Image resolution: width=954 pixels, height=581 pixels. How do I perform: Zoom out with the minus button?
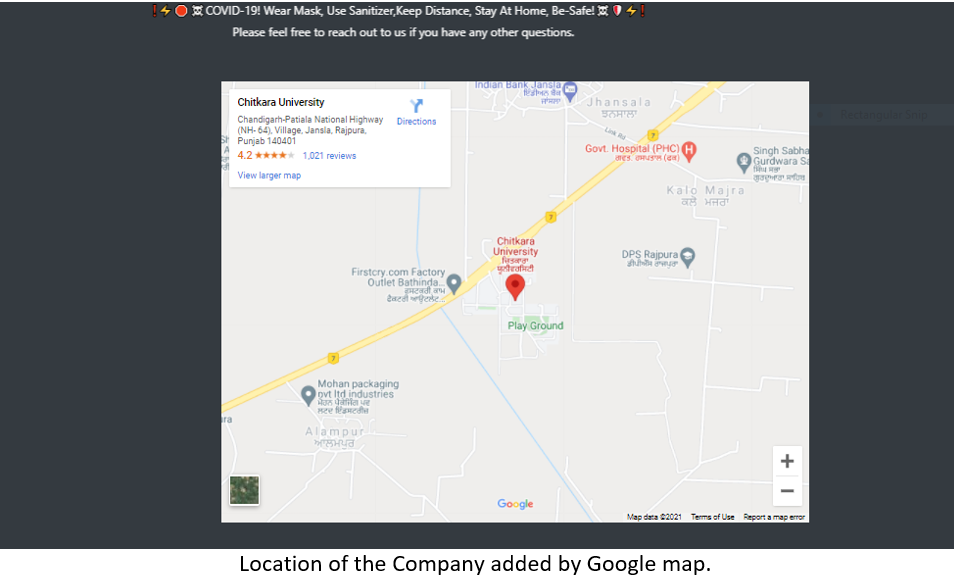pyautogui.click(x=787, y=491)
